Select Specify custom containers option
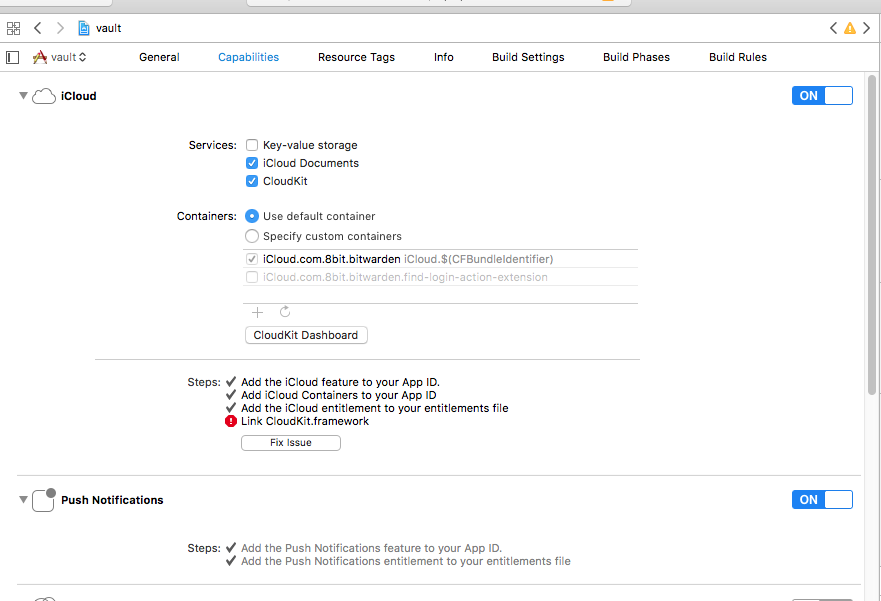Screen dimensions: 881x601 [252, 236]
